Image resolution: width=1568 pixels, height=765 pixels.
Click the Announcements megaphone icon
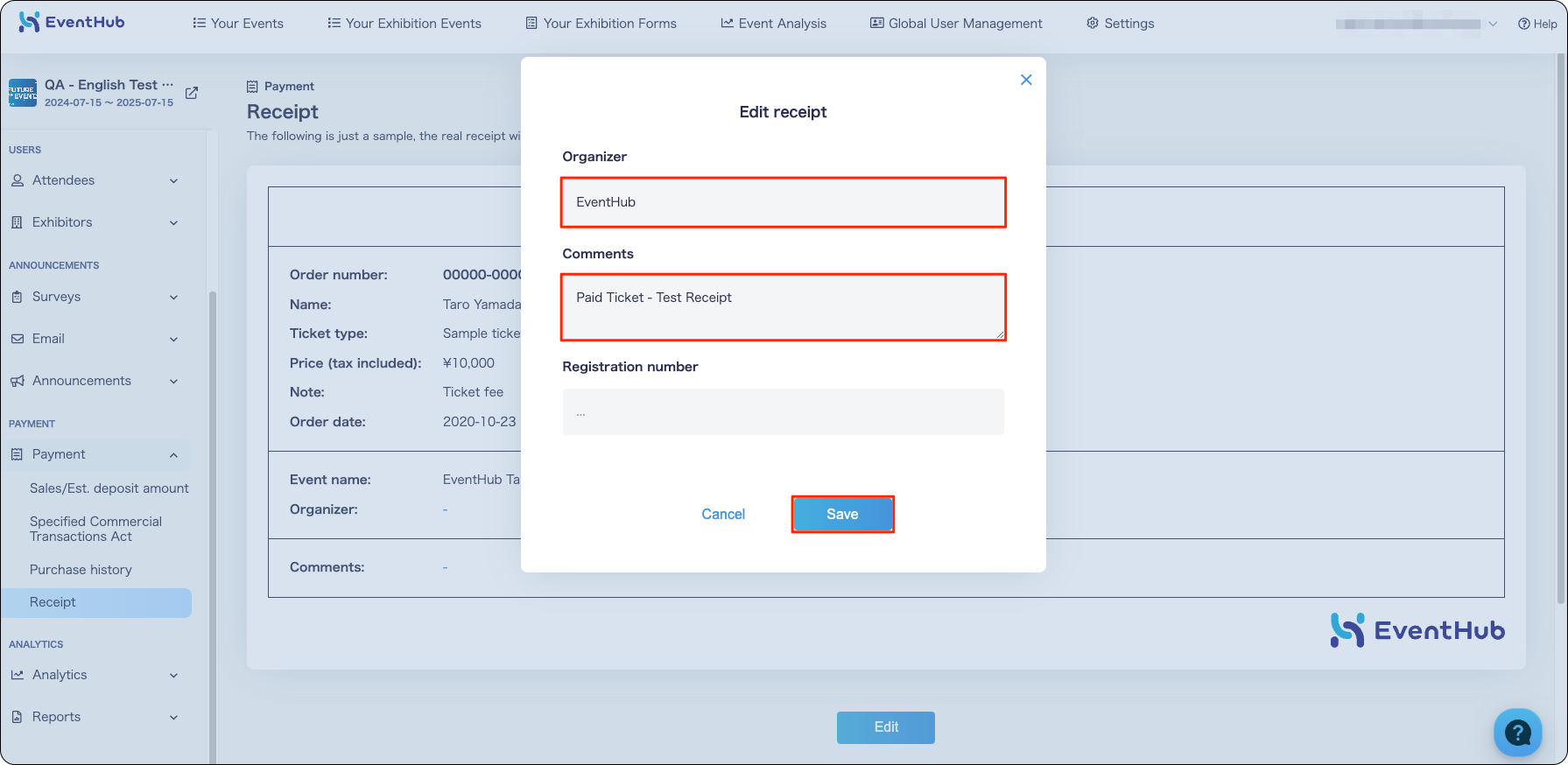(x=18, y=381)
